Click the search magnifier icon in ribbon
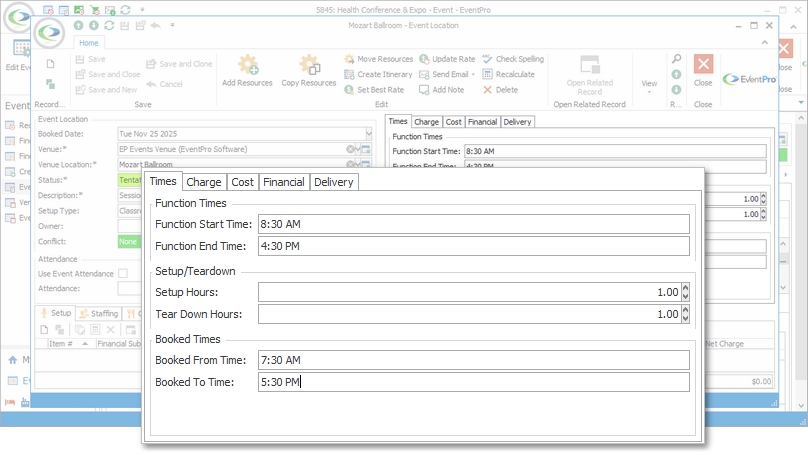Screen dimensions: 808x455 coord(676,59)
